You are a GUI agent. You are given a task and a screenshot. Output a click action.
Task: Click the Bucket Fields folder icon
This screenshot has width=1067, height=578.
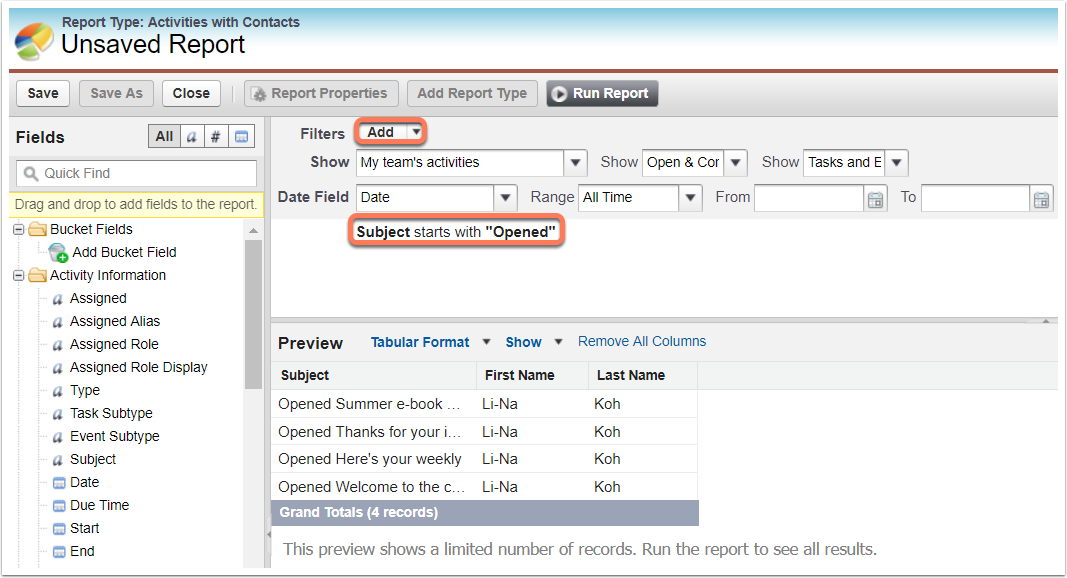(37, 229)
